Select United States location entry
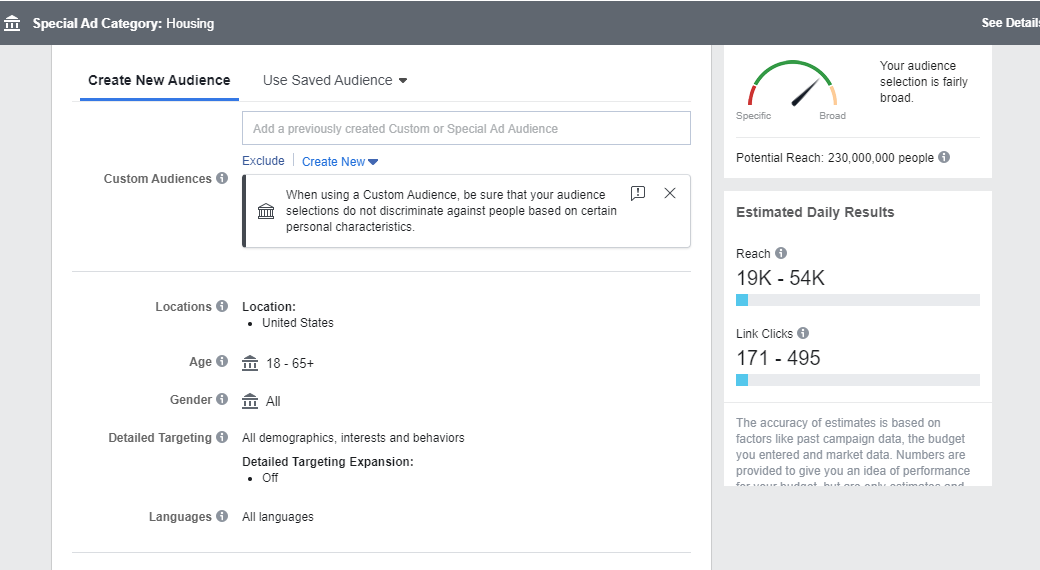1040x570 pixels. click(298, 322)
